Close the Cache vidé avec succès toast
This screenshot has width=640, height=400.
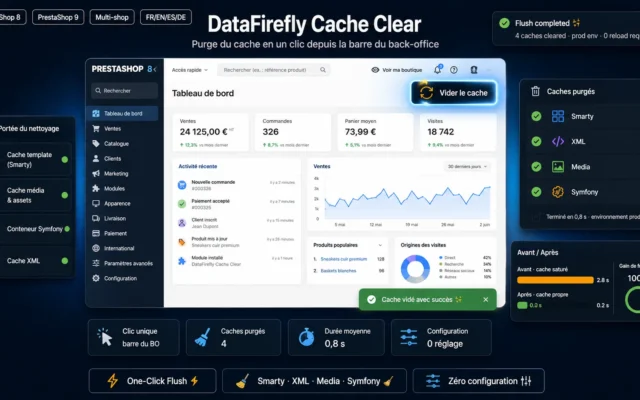(x=486, y=300)
